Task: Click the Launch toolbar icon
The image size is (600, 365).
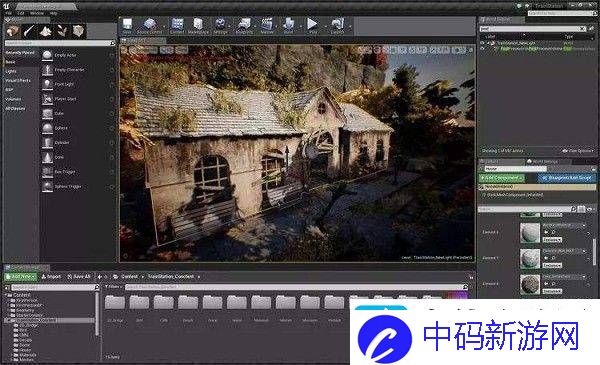Action: pos(338,24)
